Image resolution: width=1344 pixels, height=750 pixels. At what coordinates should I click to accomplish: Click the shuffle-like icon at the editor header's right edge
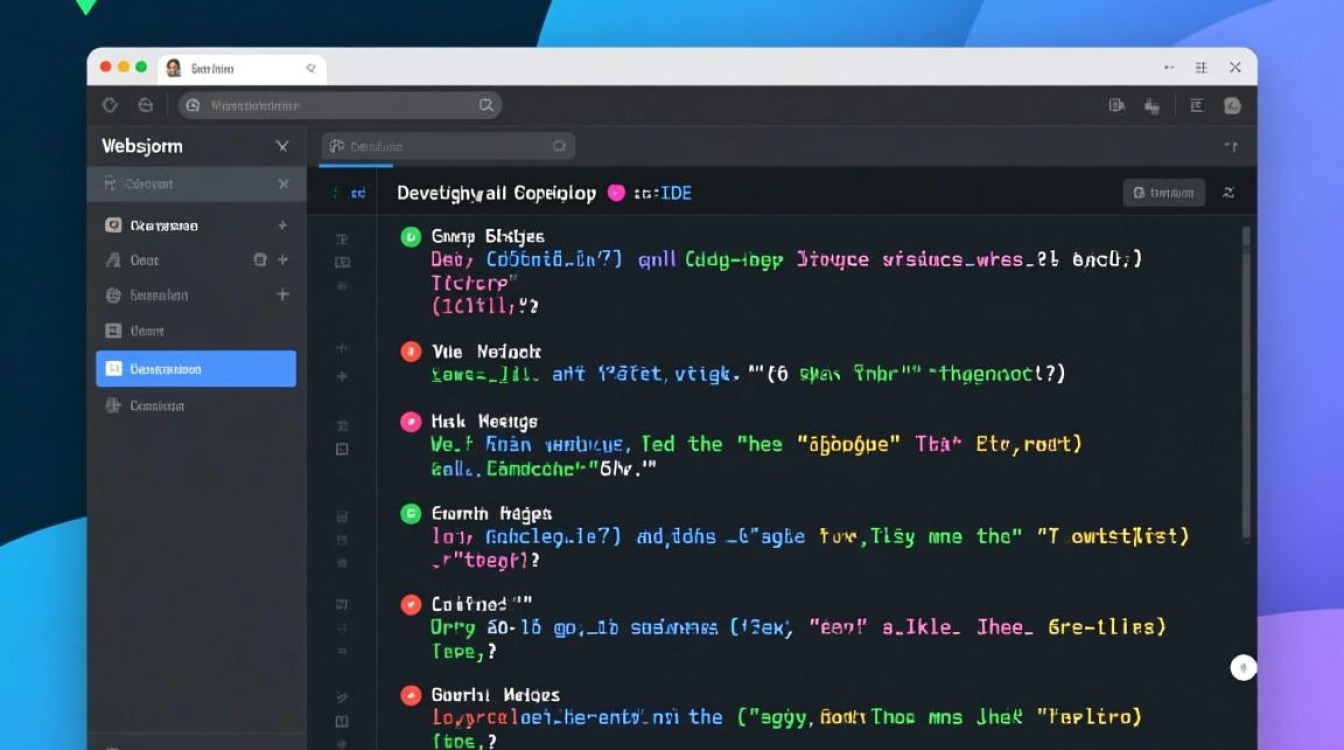click(1229, 193)
